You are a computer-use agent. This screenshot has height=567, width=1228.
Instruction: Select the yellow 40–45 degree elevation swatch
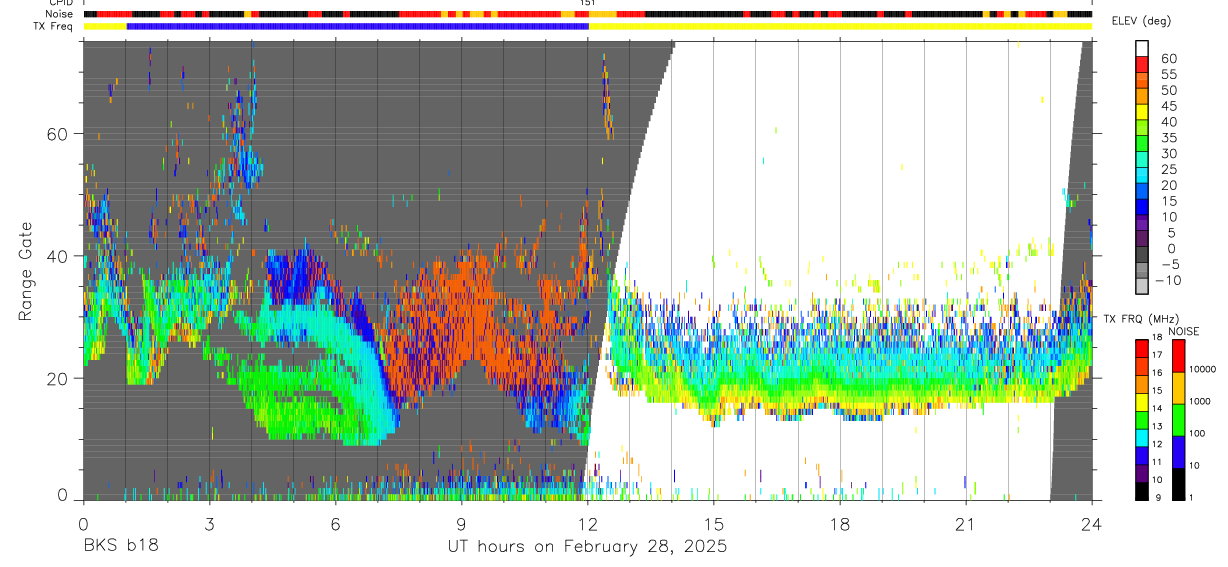(x=1143, y=112)
